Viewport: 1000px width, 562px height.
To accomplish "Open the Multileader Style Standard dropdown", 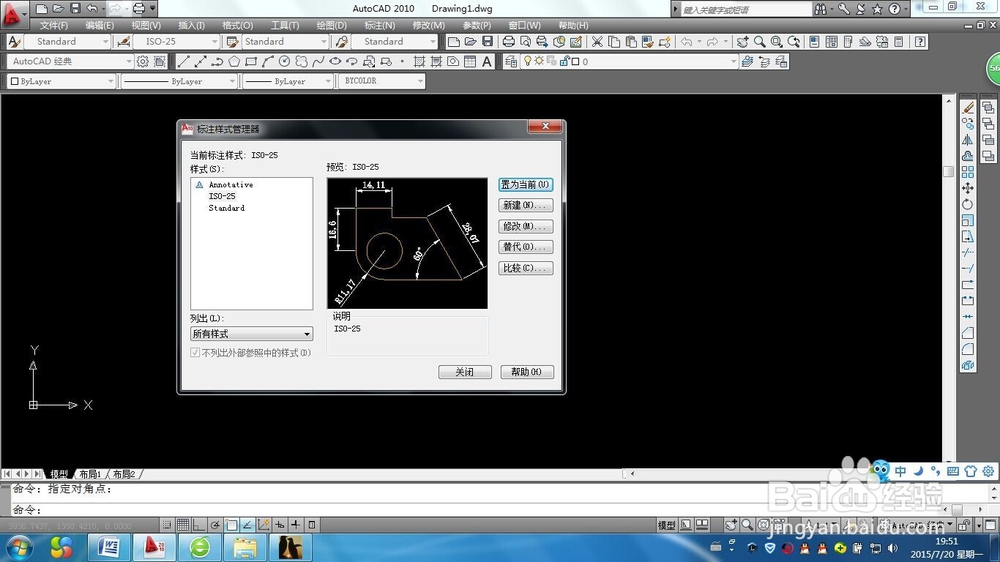I will (x=394, y=41).
